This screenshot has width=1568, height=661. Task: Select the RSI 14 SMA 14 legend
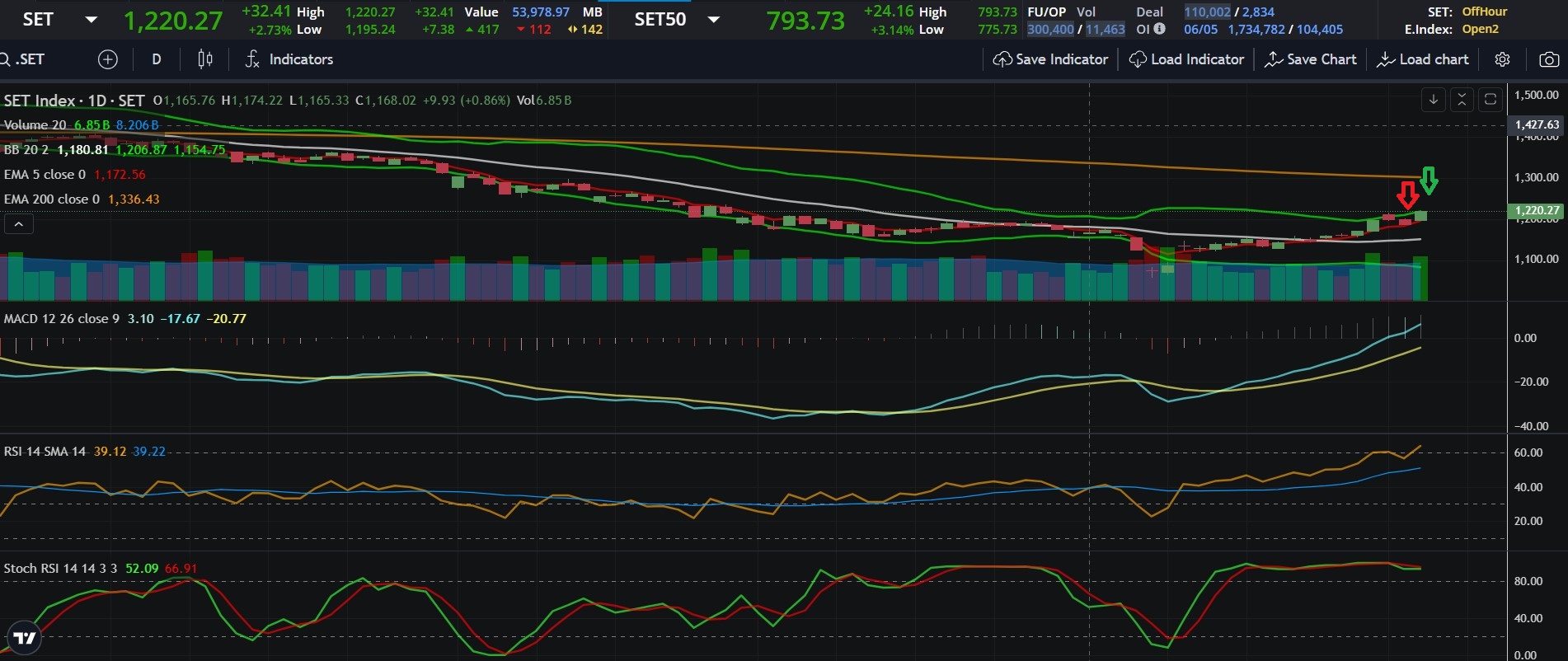[45, 452]
